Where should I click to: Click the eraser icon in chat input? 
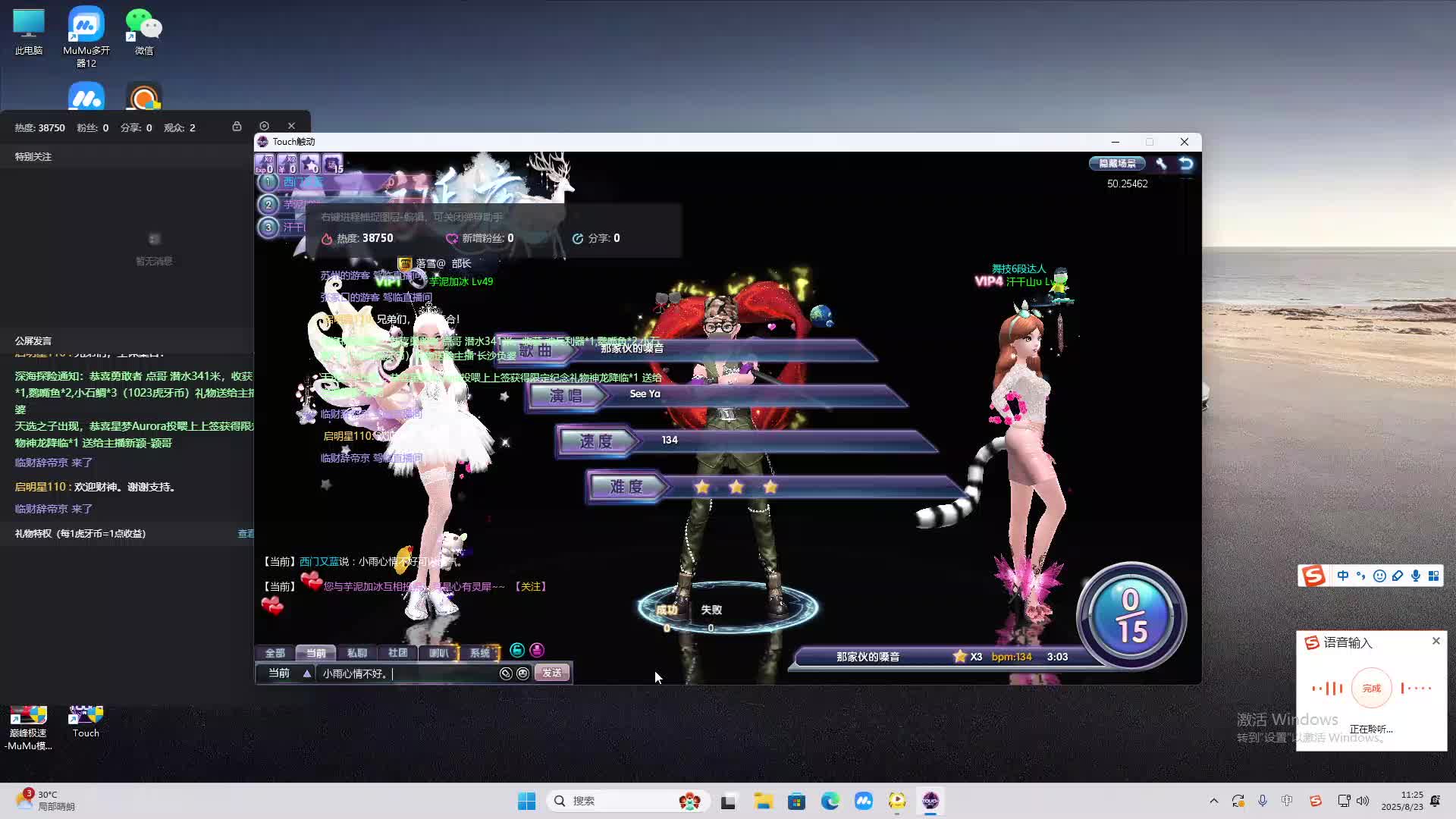[x=506, y=673]
